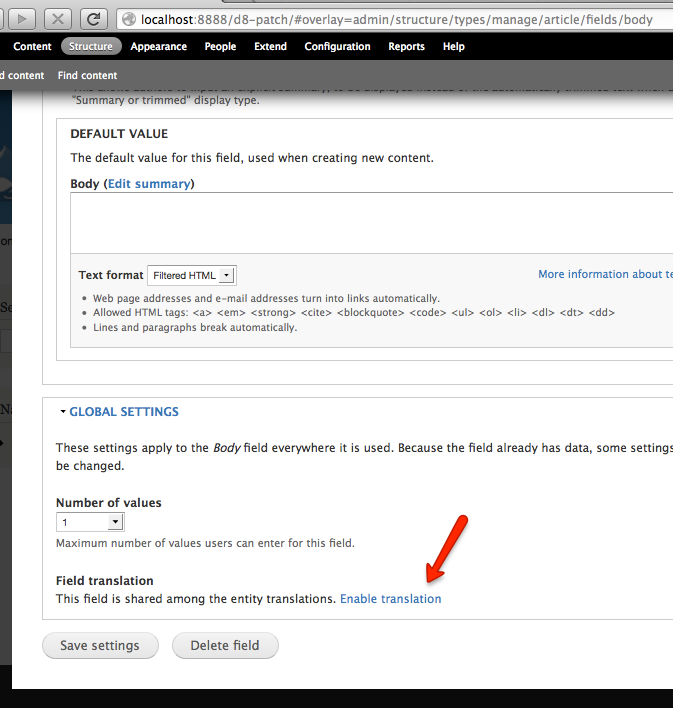Collapse the Global Settings fieldset
The height and width of the screenshot is (708, 673).
pos(124,412)
